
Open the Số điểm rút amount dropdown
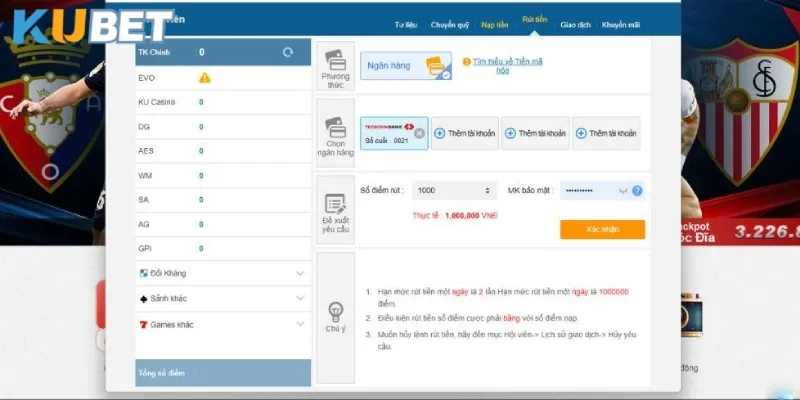(x=455, y=190)
